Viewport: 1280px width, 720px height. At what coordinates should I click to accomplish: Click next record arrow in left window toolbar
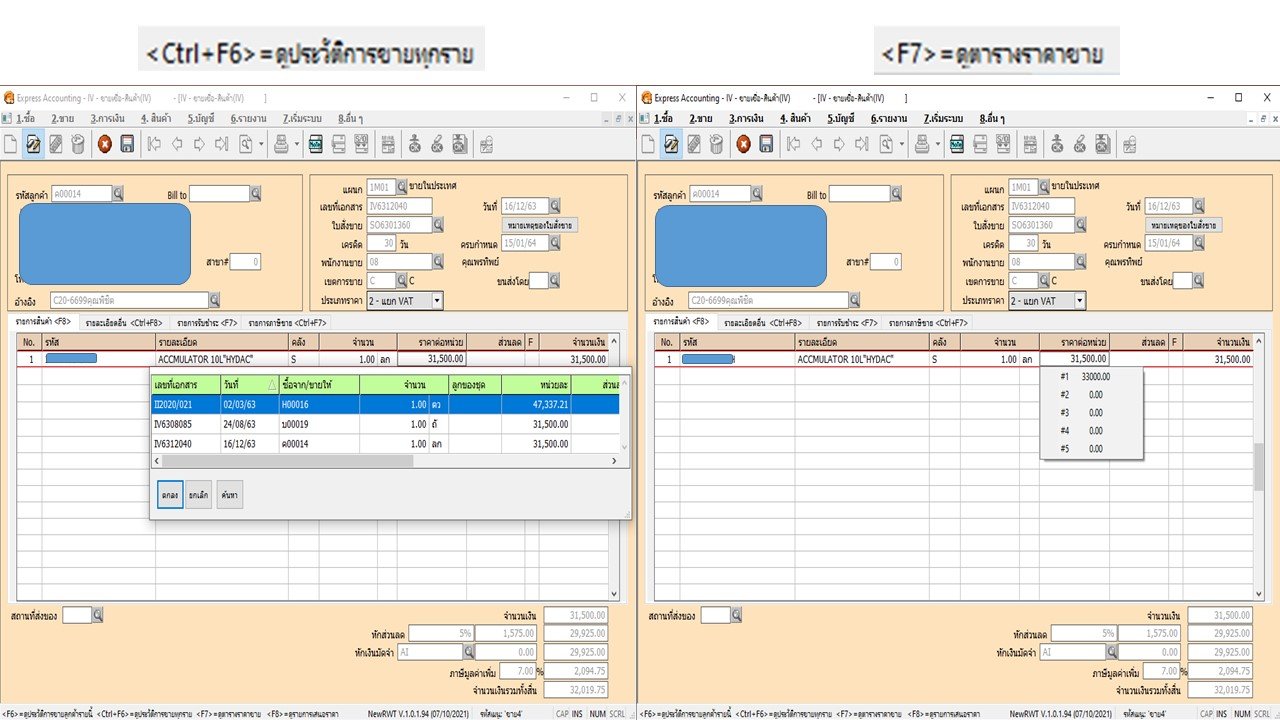(x=199, y=144)
